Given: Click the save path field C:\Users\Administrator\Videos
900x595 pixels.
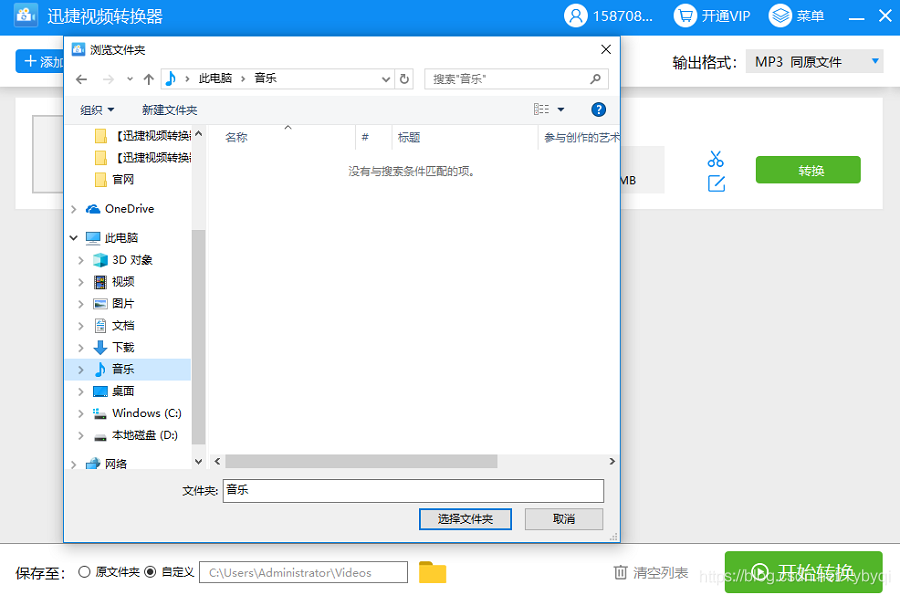Looking at the screenshot, I should tap(303, 572).
